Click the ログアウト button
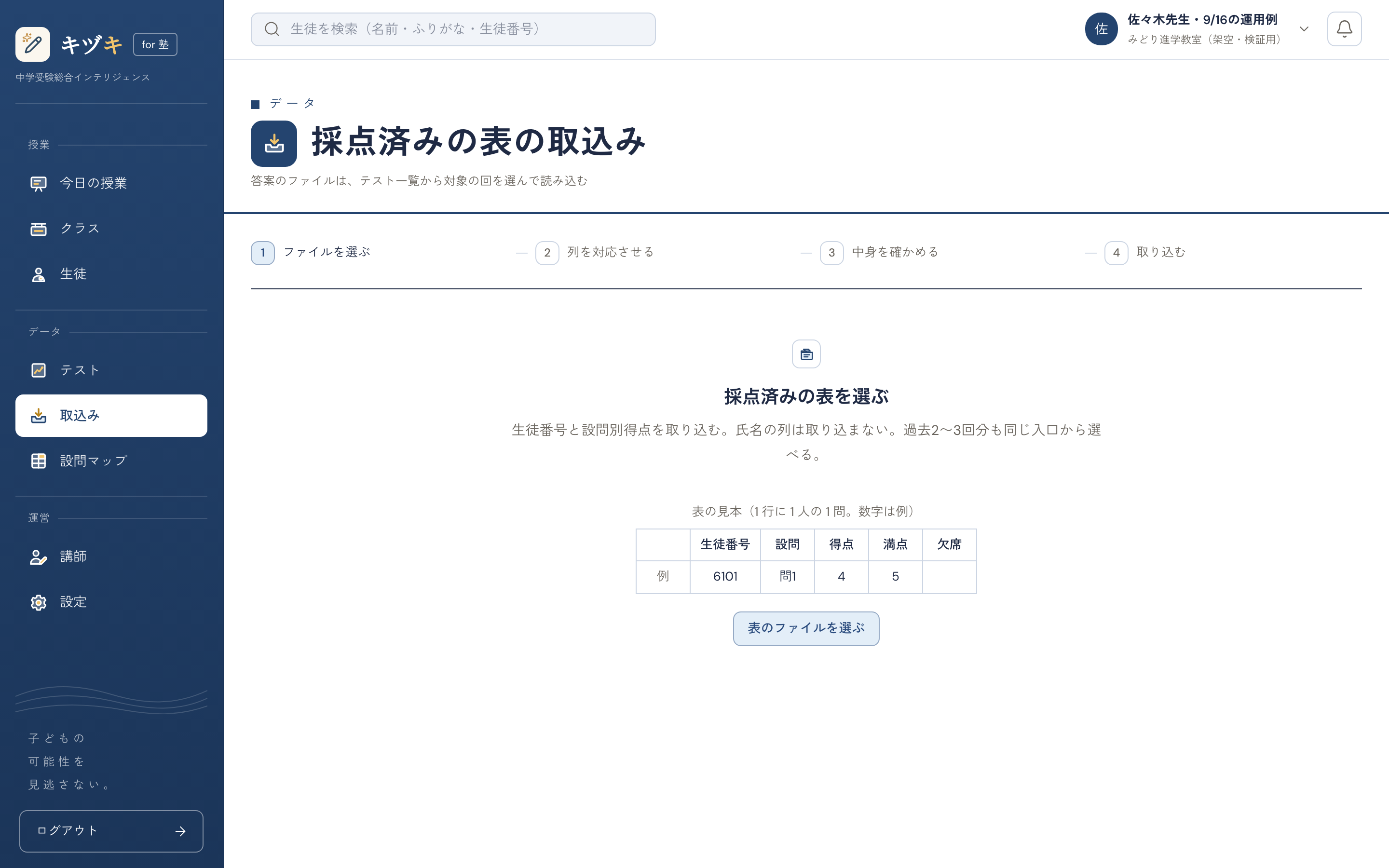The width and height of the screenshot is (1389, 868). tap(111, 831)
